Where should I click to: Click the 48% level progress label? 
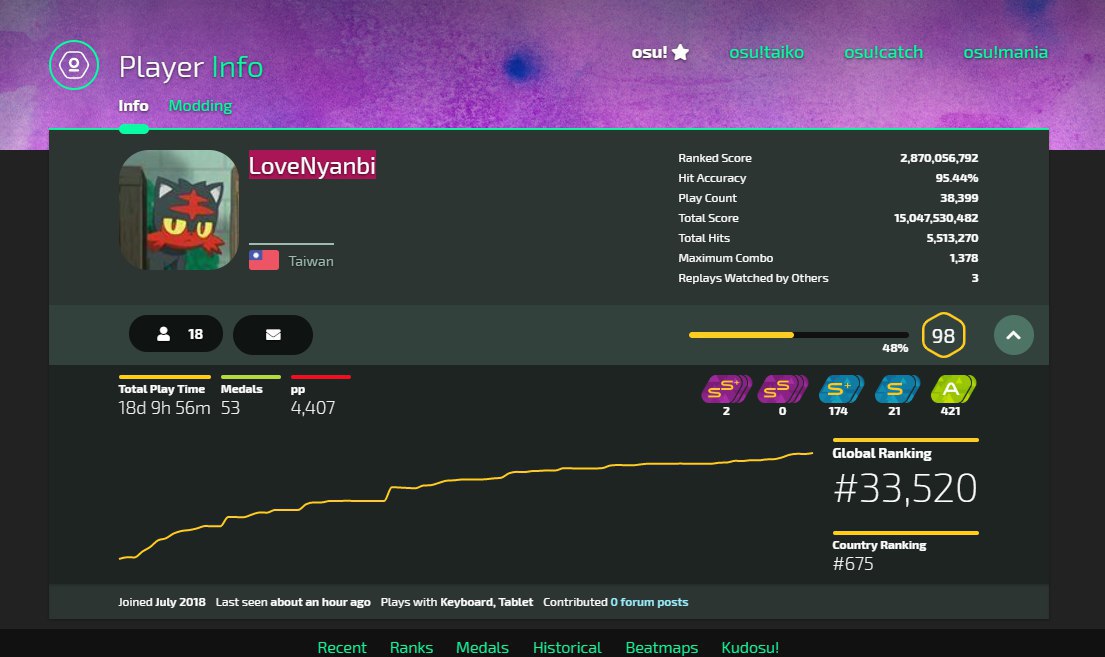[895, 348]
